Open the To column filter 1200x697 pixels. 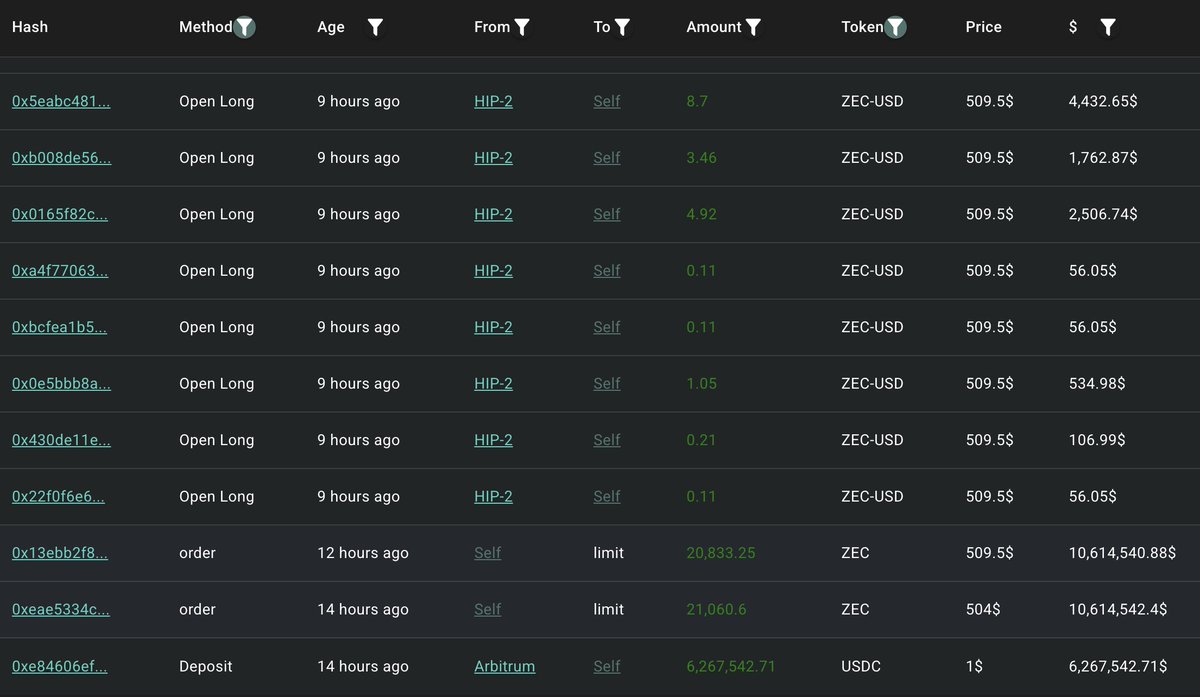tap(622, 27)
